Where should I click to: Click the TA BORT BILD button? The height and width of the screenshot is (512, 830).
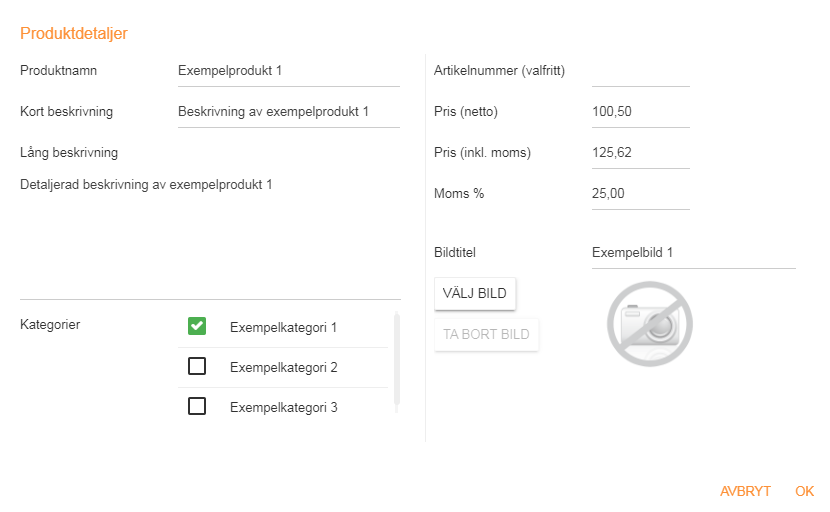[x=486, y=335]
